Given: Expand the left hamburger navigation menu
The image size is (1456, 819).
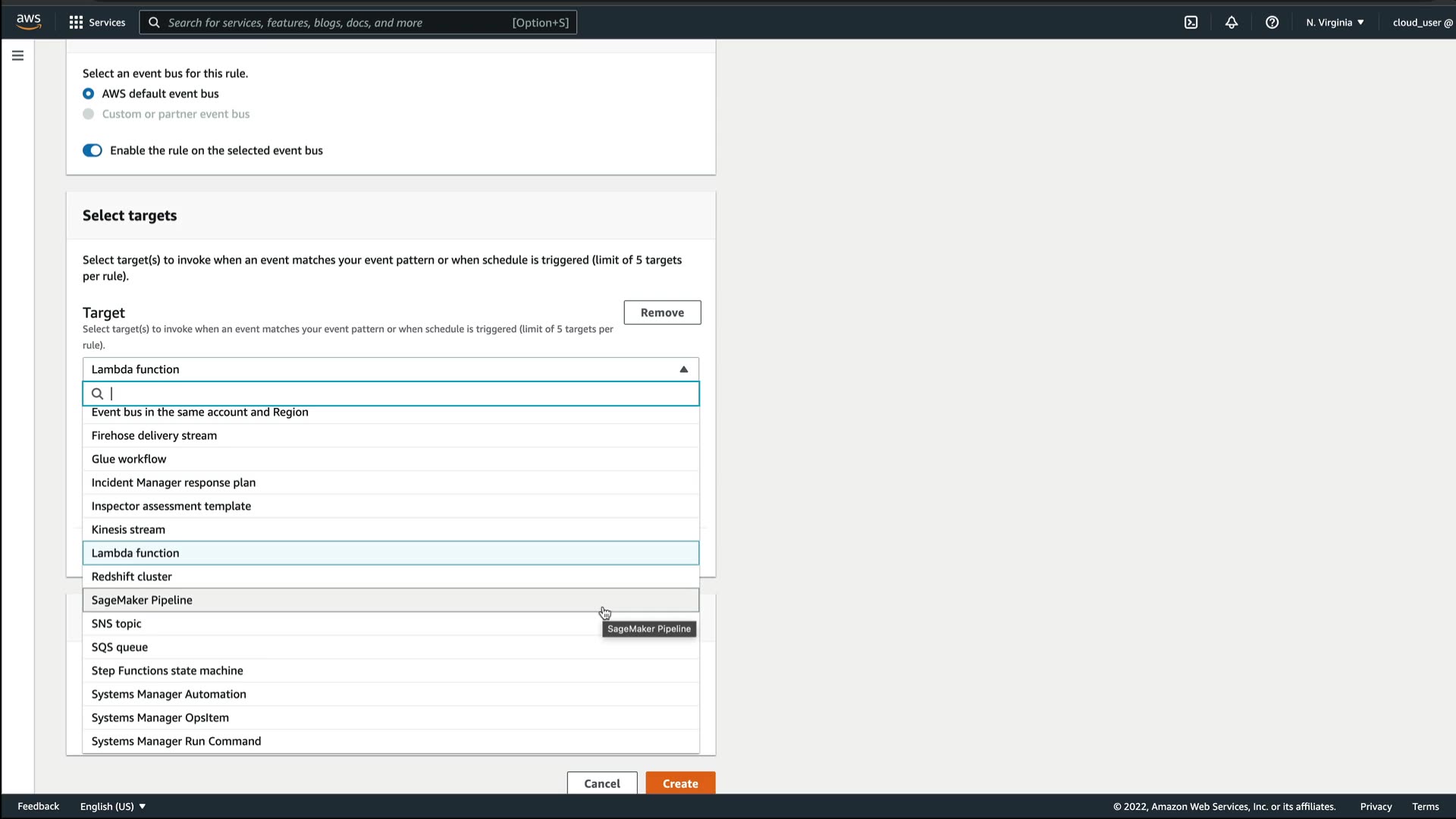Looking at the screenshot, I should coord(17,55).
